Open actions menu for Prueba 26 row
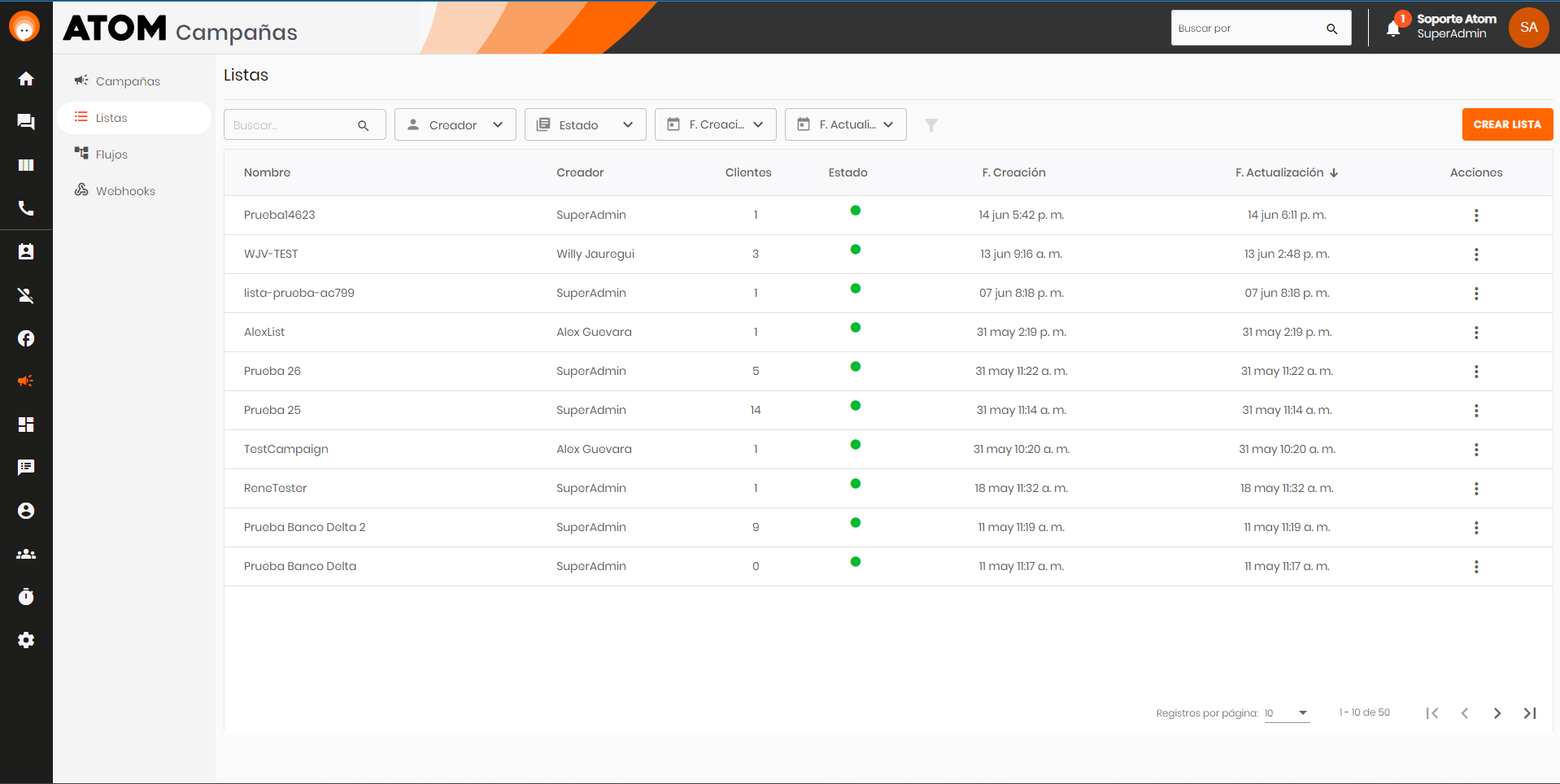Viewport: 1560px width, 784px height. click(x=1476, y=372)
